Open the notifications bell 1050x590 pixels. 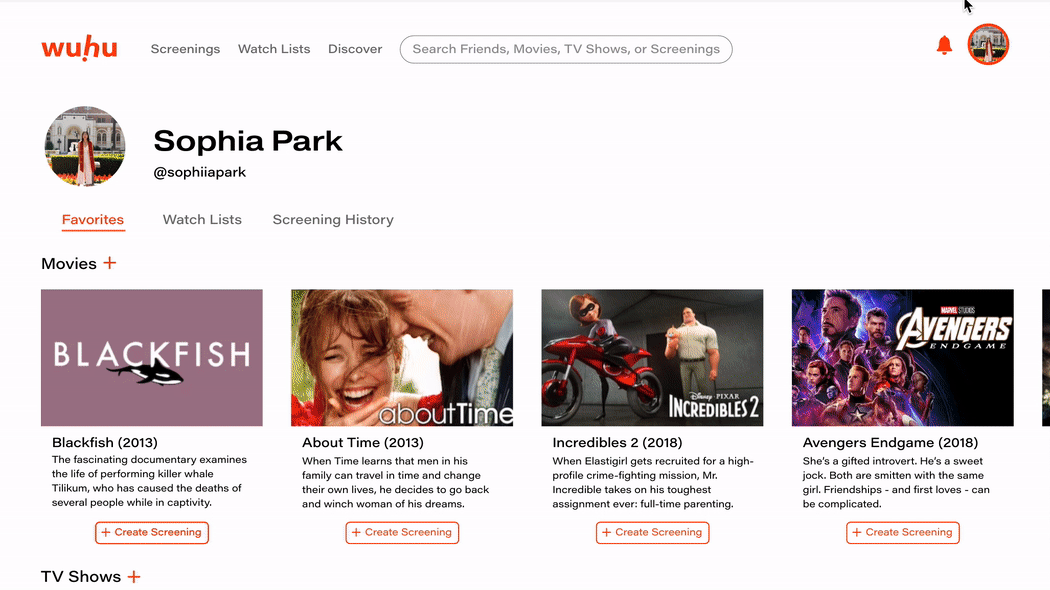click(944, 45)
